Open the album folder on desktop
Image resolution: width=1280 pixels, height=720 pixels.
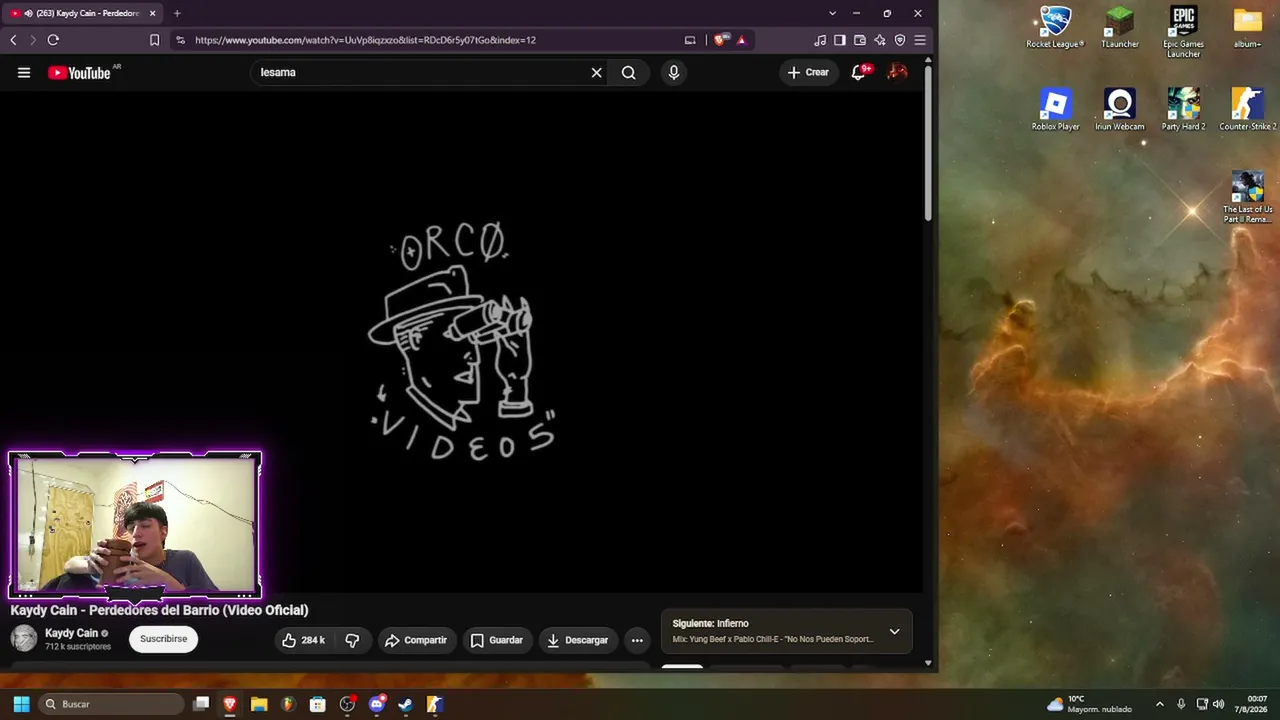[1247, 28]
